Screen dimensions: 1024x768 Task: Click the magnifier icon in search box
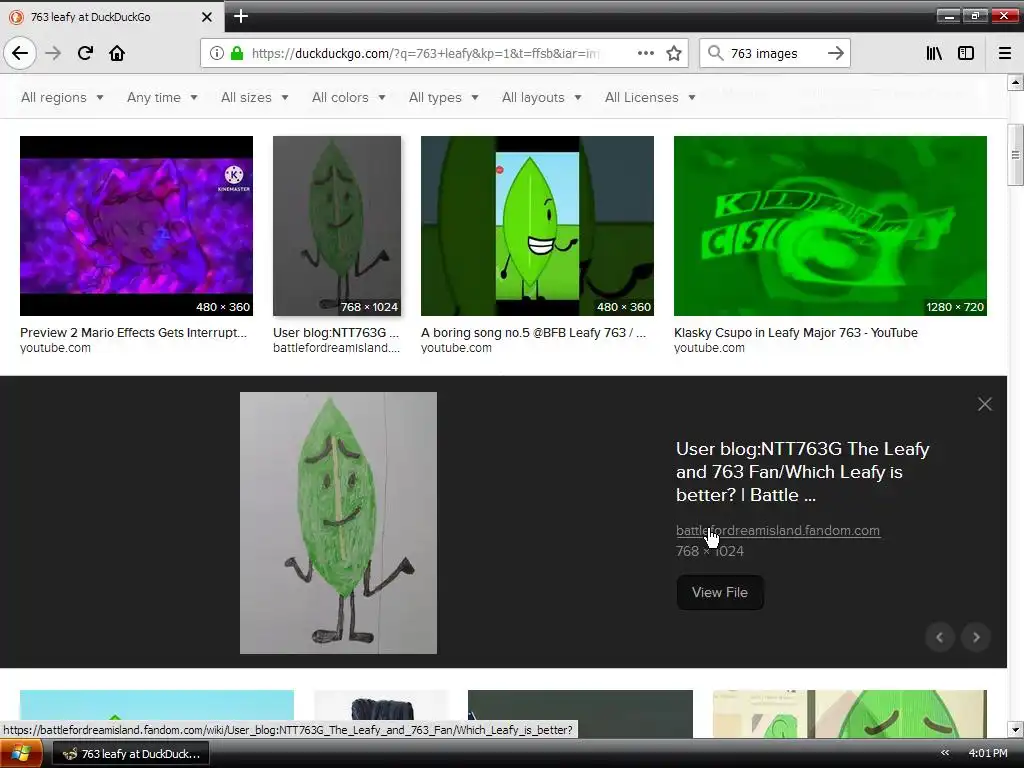tap(716, 53)
